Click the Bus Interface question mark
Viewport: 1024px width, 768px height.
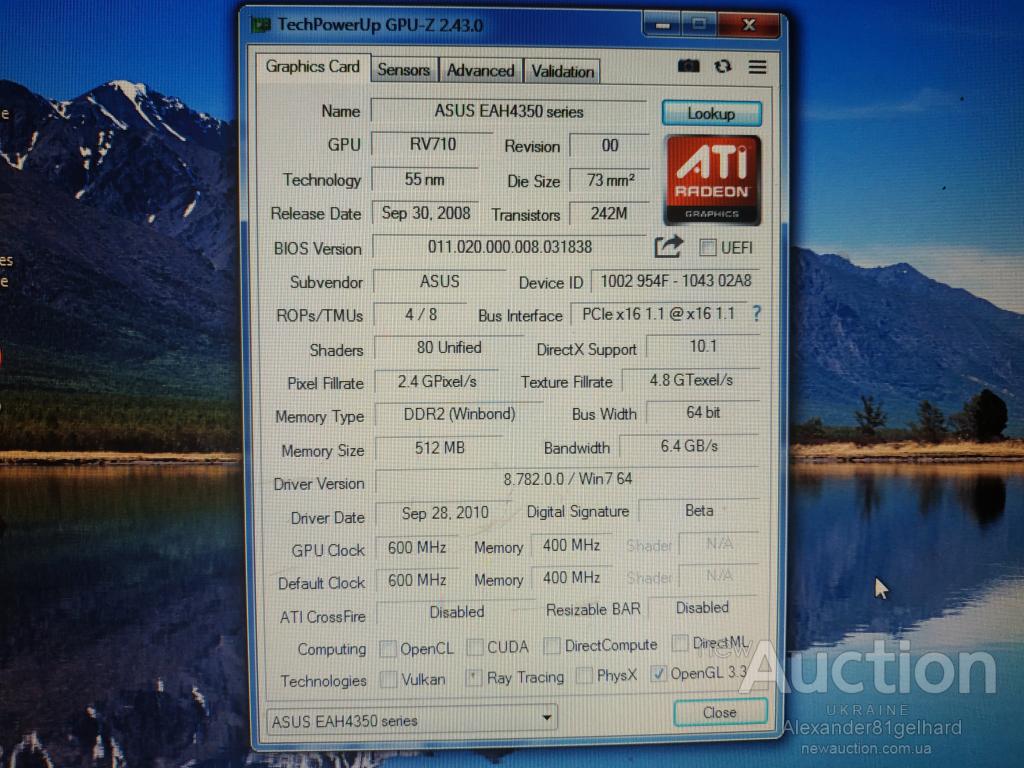coord(756,313)
